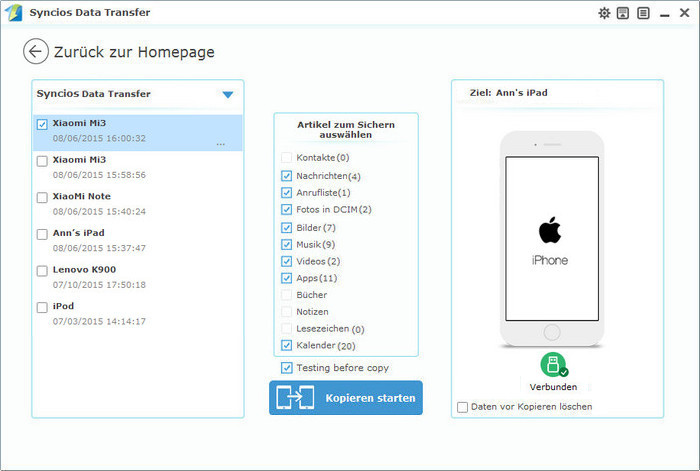
Task: Toggle the Kontakte checkbox
Action: pyautogui.click(x=287, y=158)
